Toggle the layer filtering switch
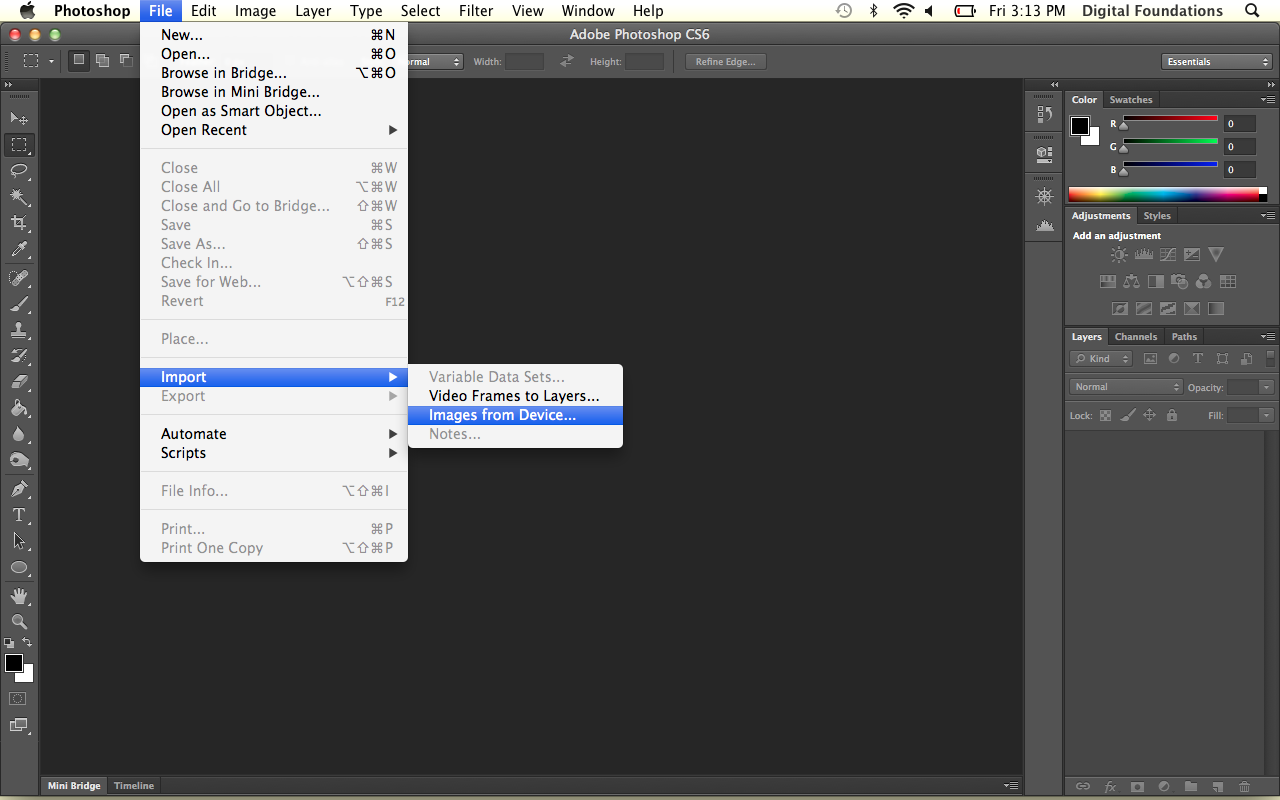Screen dimensions: 1280x800 pyautogui.click(x=1270, y=358)
